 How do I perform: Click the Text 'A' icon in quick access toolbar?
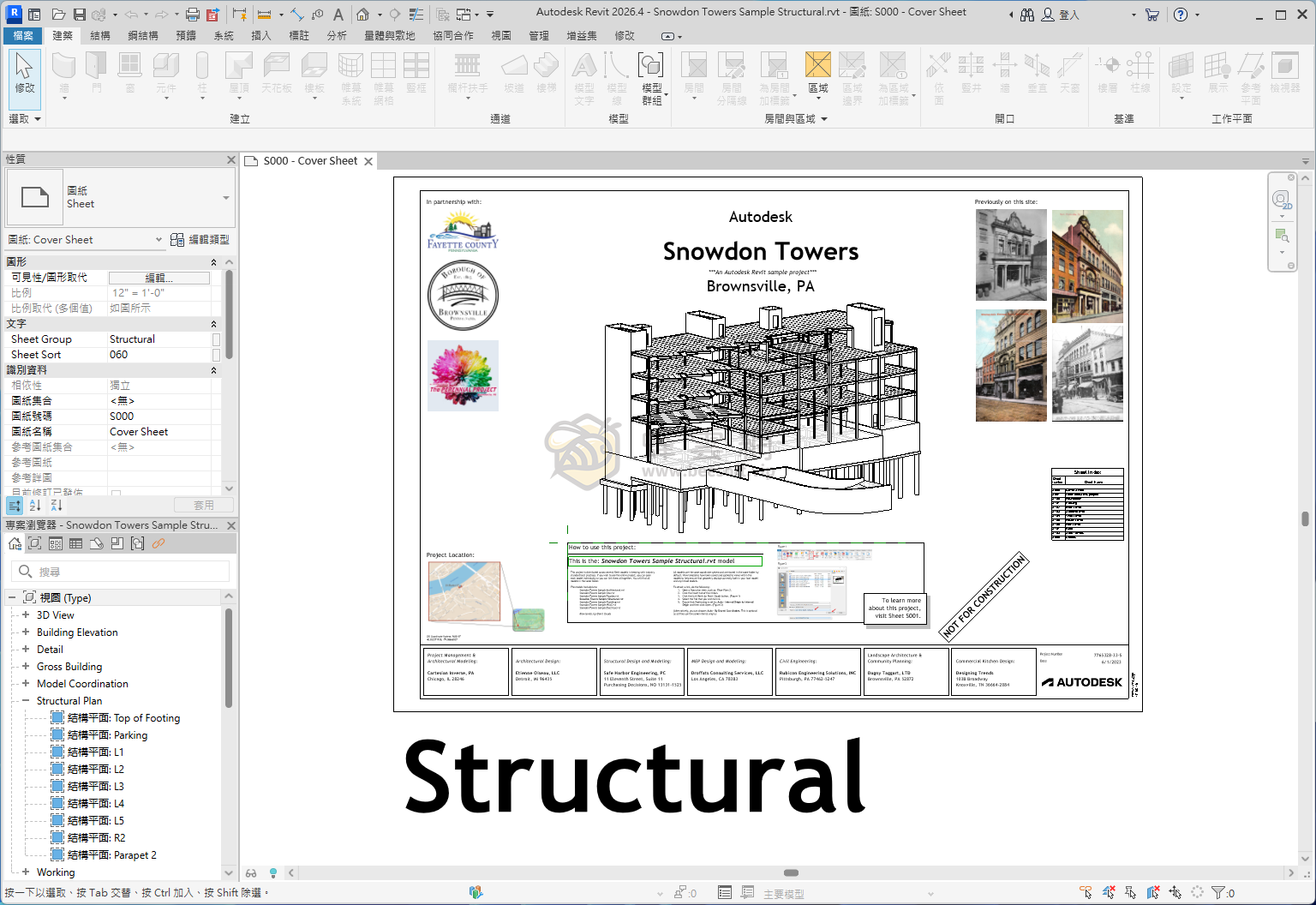pyautogui.click(x=338, y=15)
